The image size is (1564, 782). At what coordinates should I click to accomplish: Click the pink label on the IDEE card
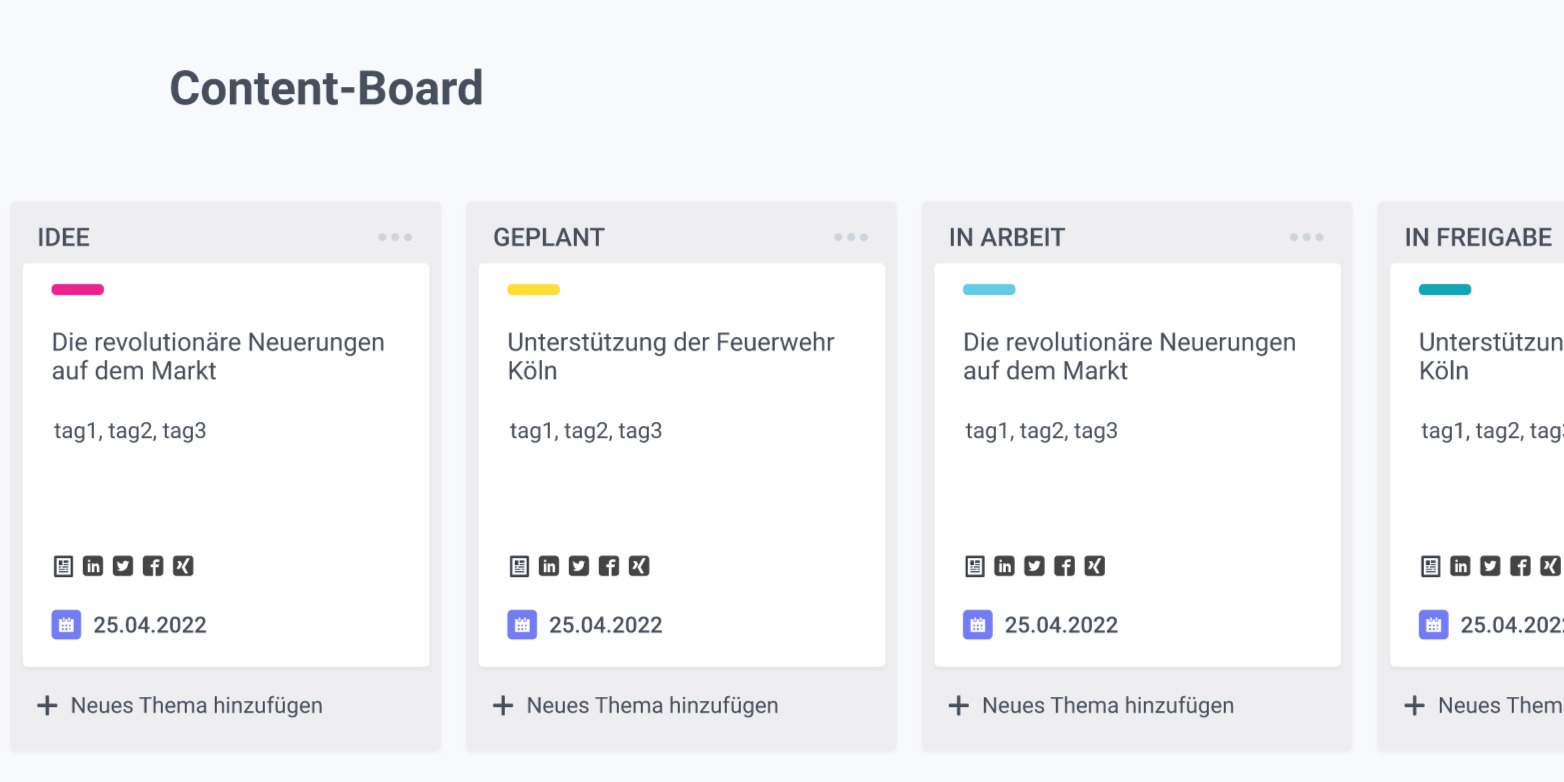78,290
